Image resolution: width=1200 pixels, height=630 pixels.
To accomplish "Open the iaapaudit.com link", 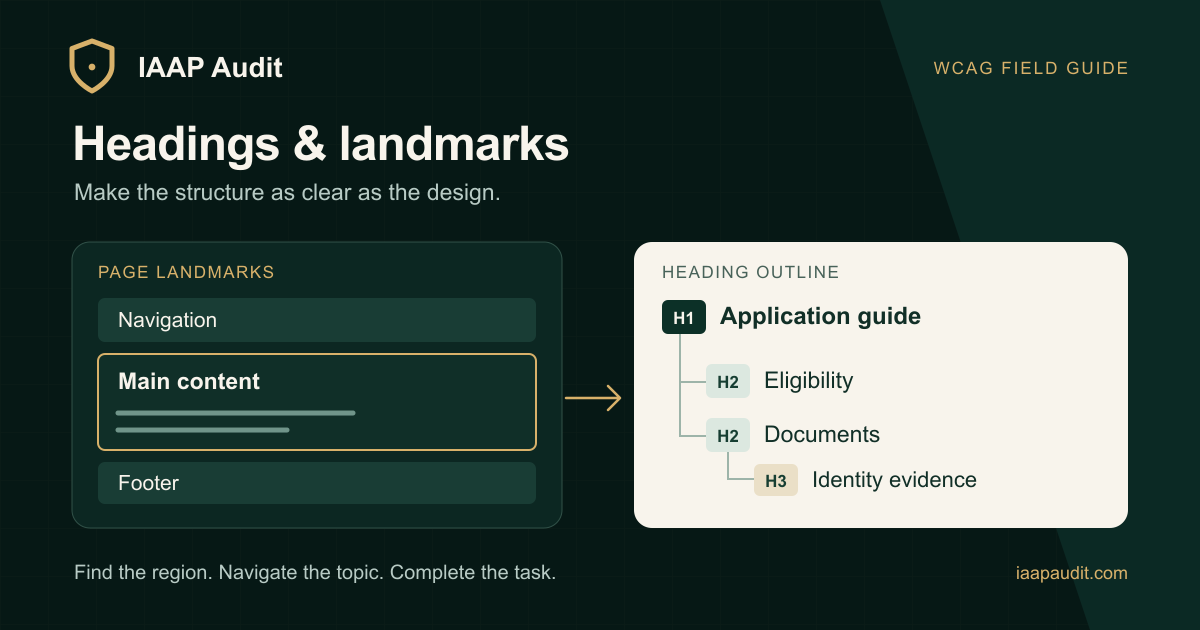I will click(x=1071, y=573).
